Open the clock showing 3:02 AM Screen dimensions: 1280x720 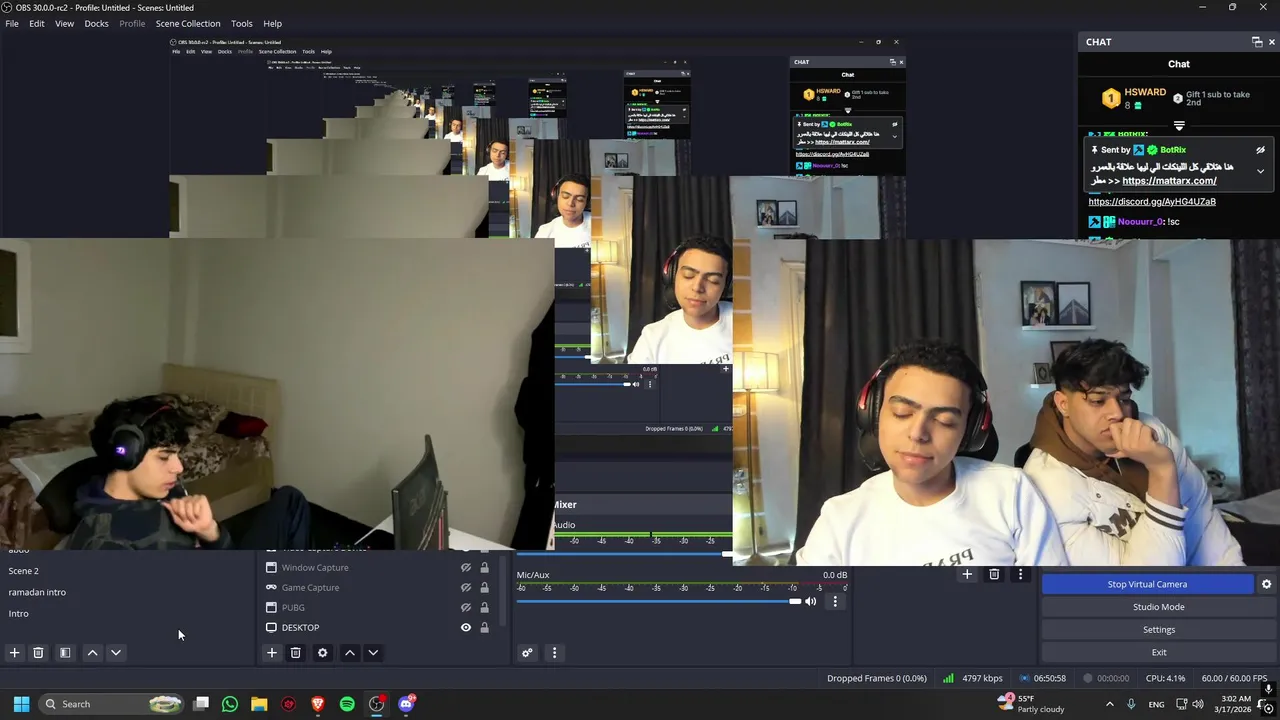1236,704
